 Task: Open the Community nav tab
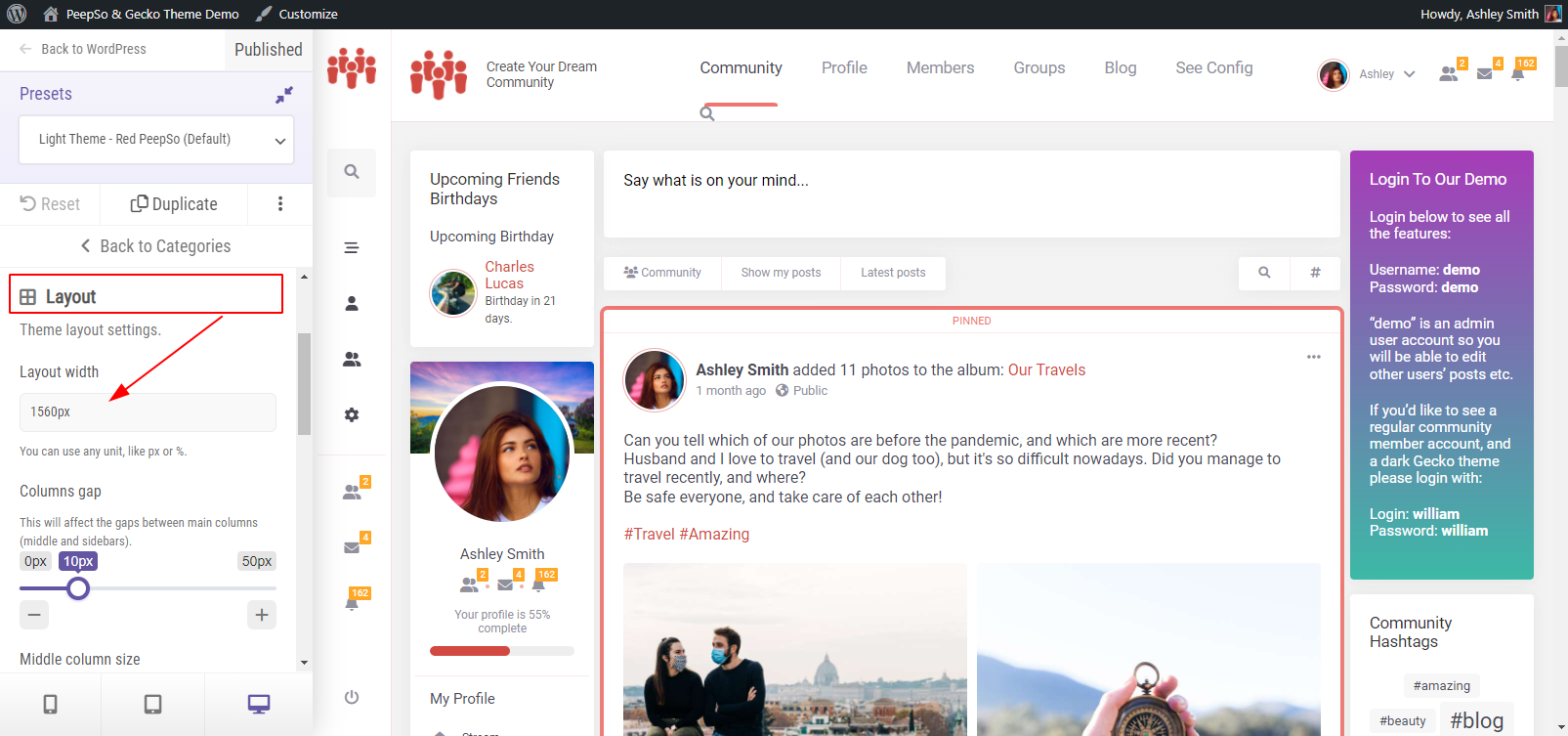(x=741, y=67)
